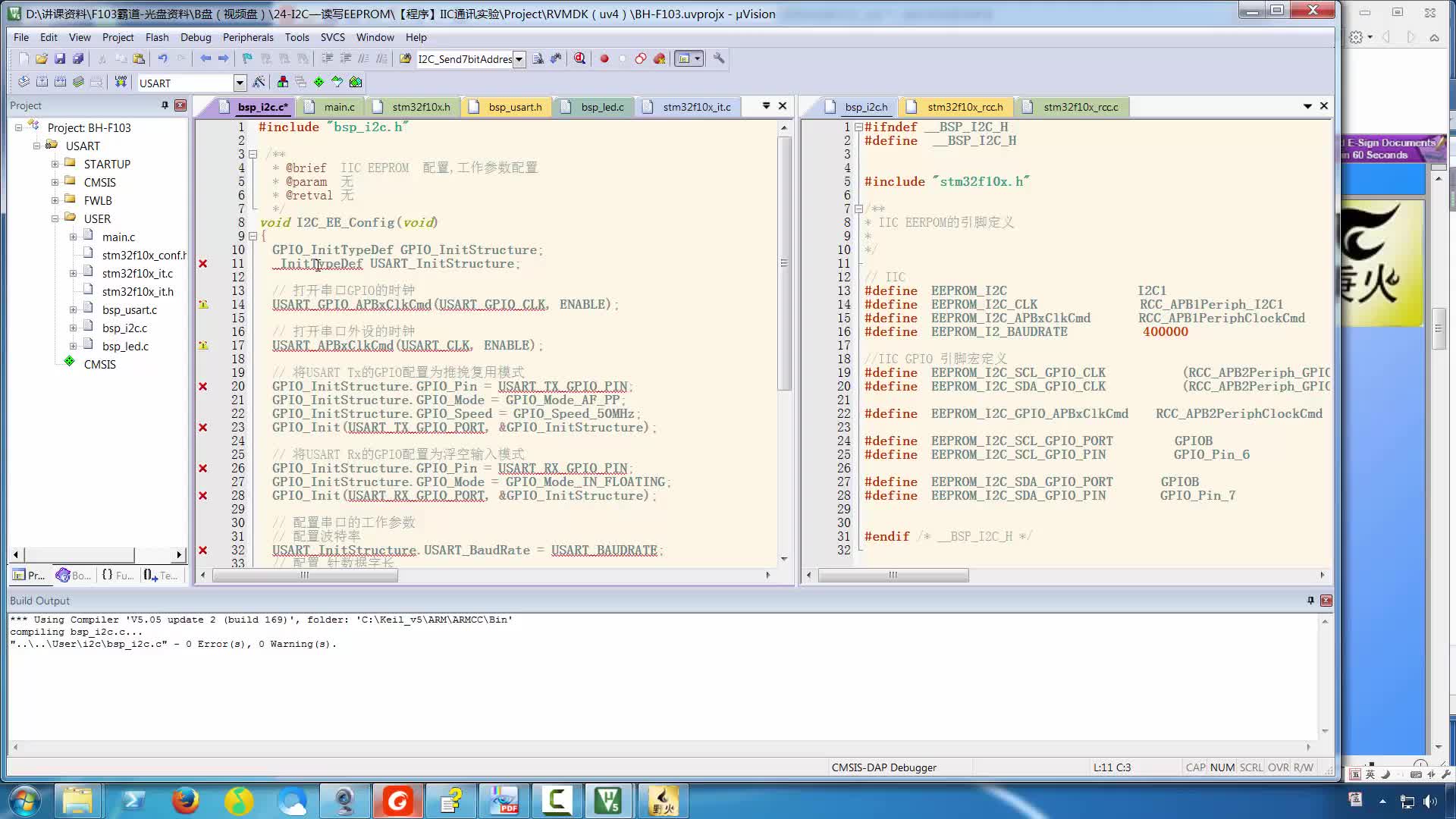Switch to Templates panel tab
1456x819 pixels.
point(161,575)
